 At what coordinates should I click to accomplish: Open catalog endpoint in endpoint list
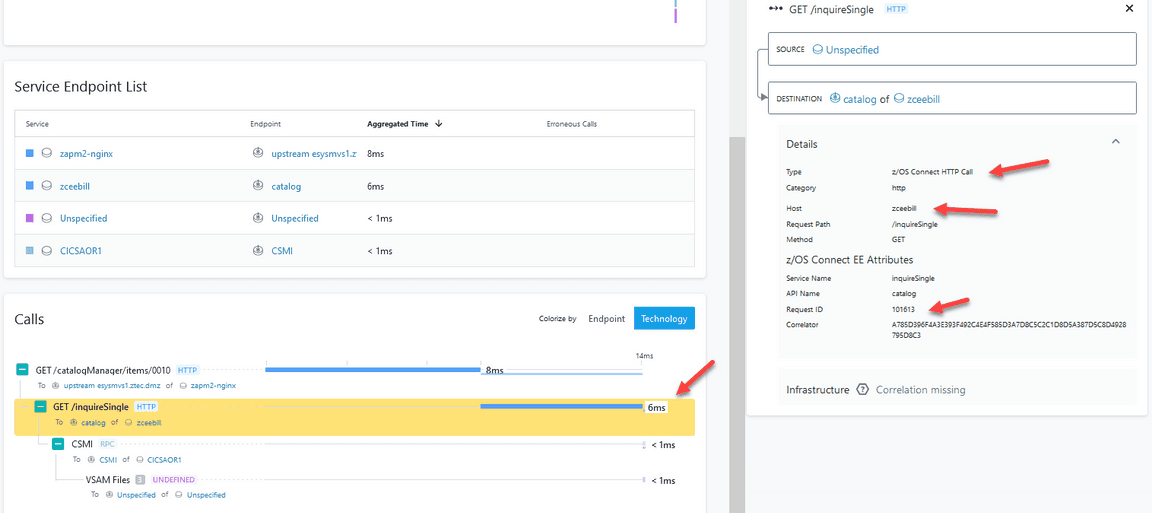(286, 187)
